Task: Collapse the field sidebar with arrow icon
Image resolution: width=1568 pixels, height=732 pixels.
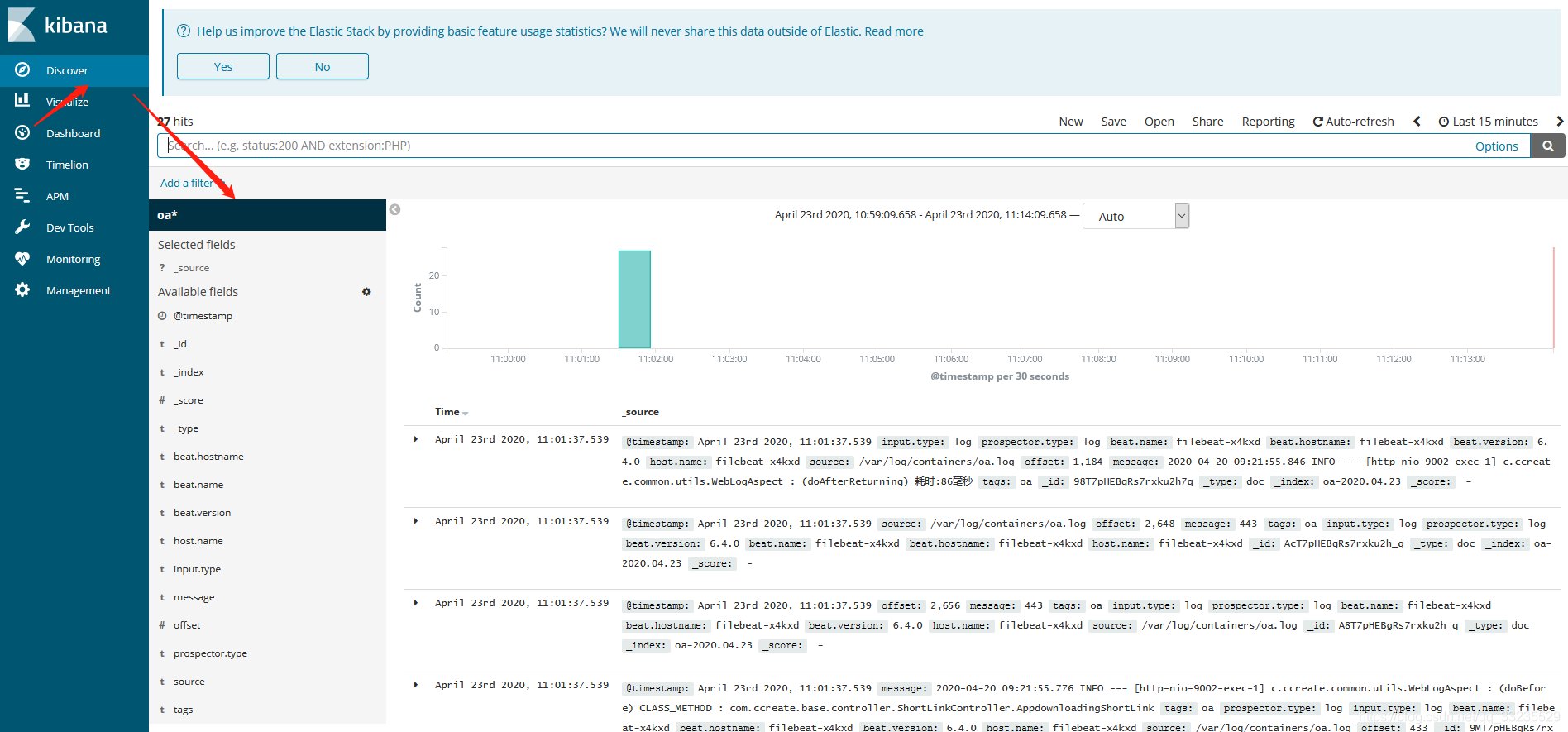Action: 395,209
